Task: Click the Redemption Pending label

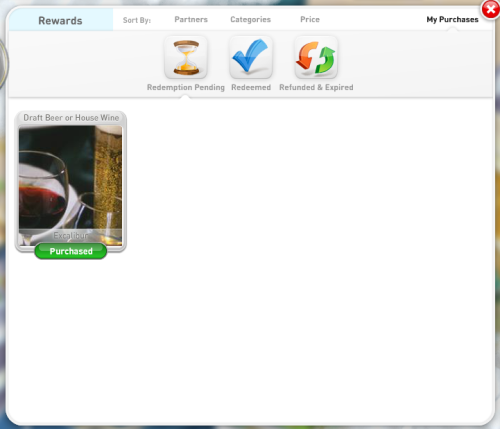Action: pos(186,87)
